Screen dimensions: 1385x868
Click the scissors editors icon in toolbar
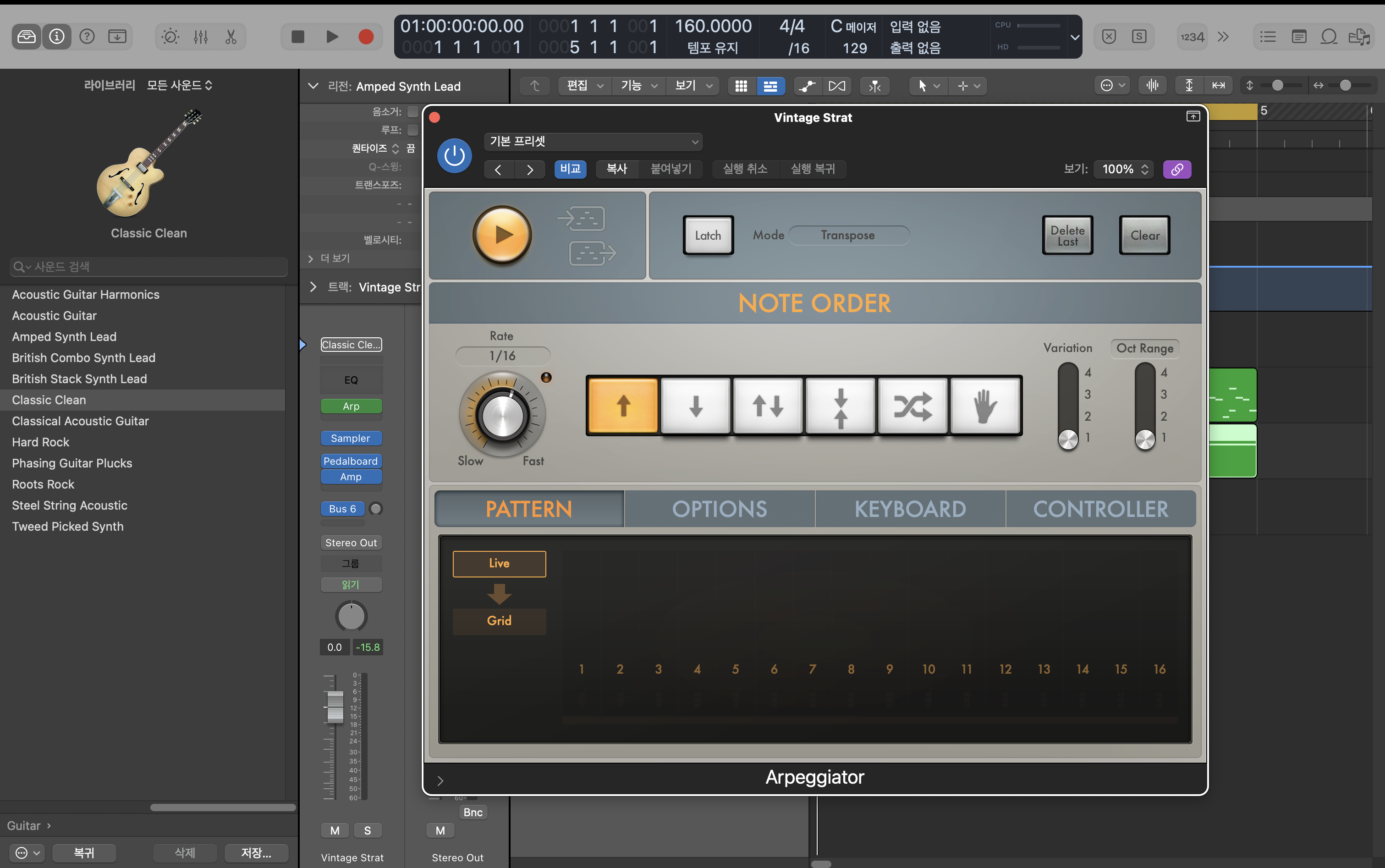(231, 37)
